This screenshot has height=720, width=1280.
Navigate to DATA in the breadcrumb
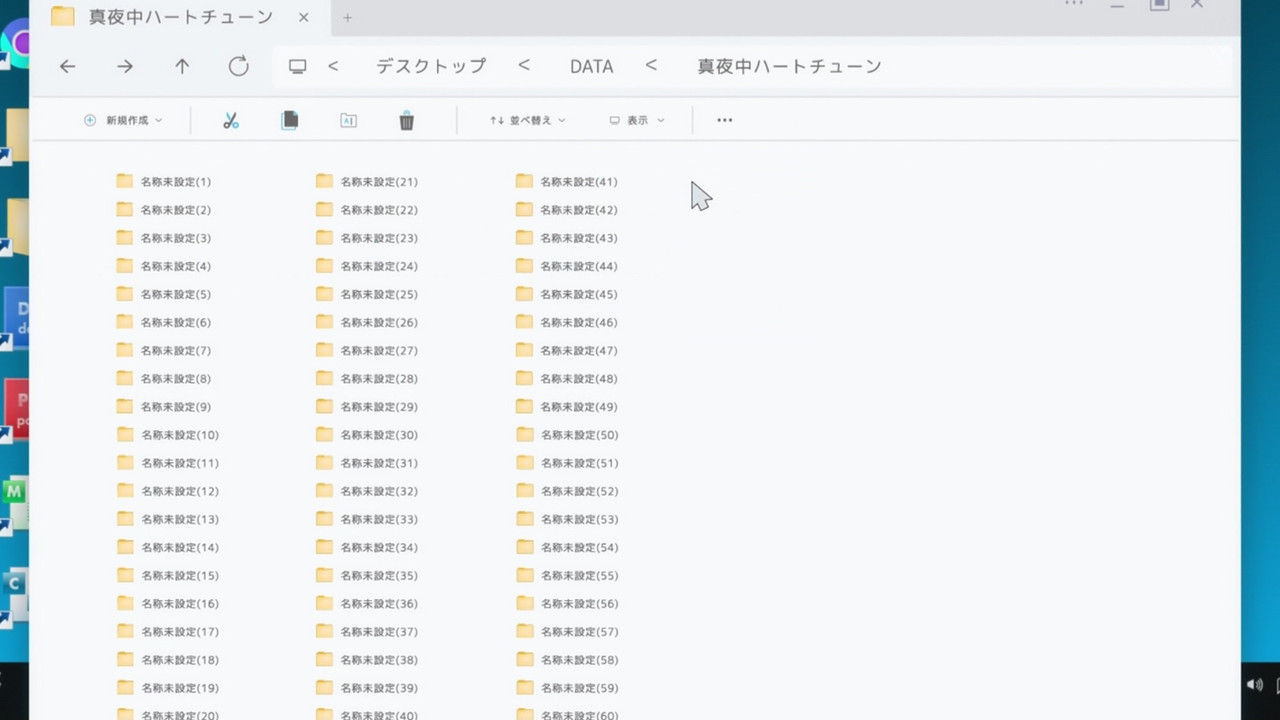click(x=591, y=67)
